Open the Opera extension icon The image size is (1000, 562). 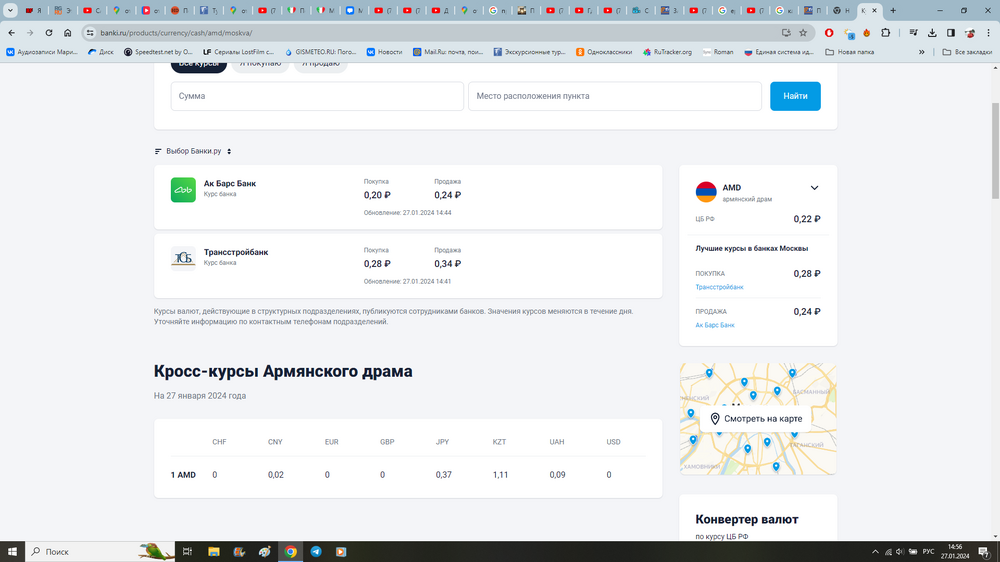click(829, 33)
